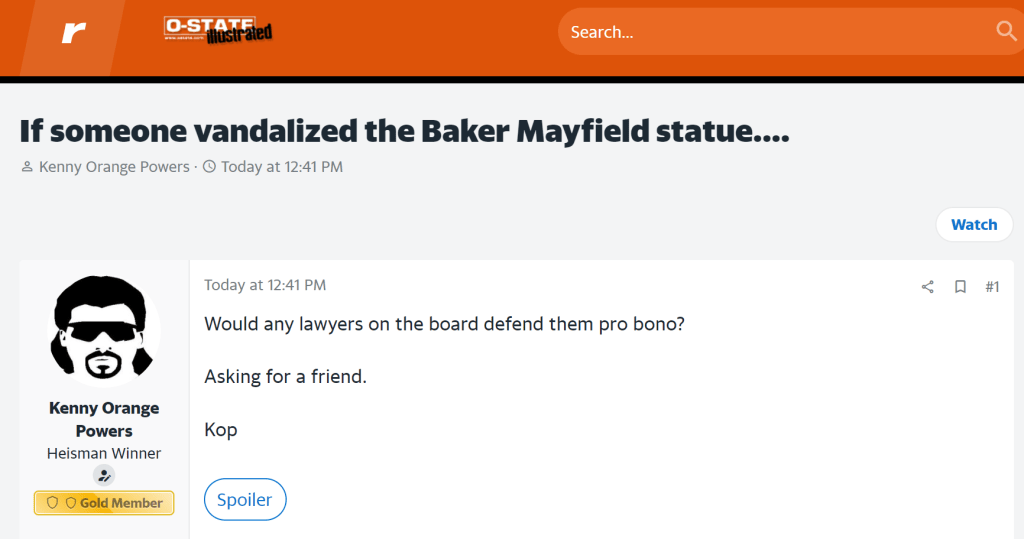Click the Baker Mayfield statue thread title
This screenshot has width=1024, height=539.
tap(404, 131)
